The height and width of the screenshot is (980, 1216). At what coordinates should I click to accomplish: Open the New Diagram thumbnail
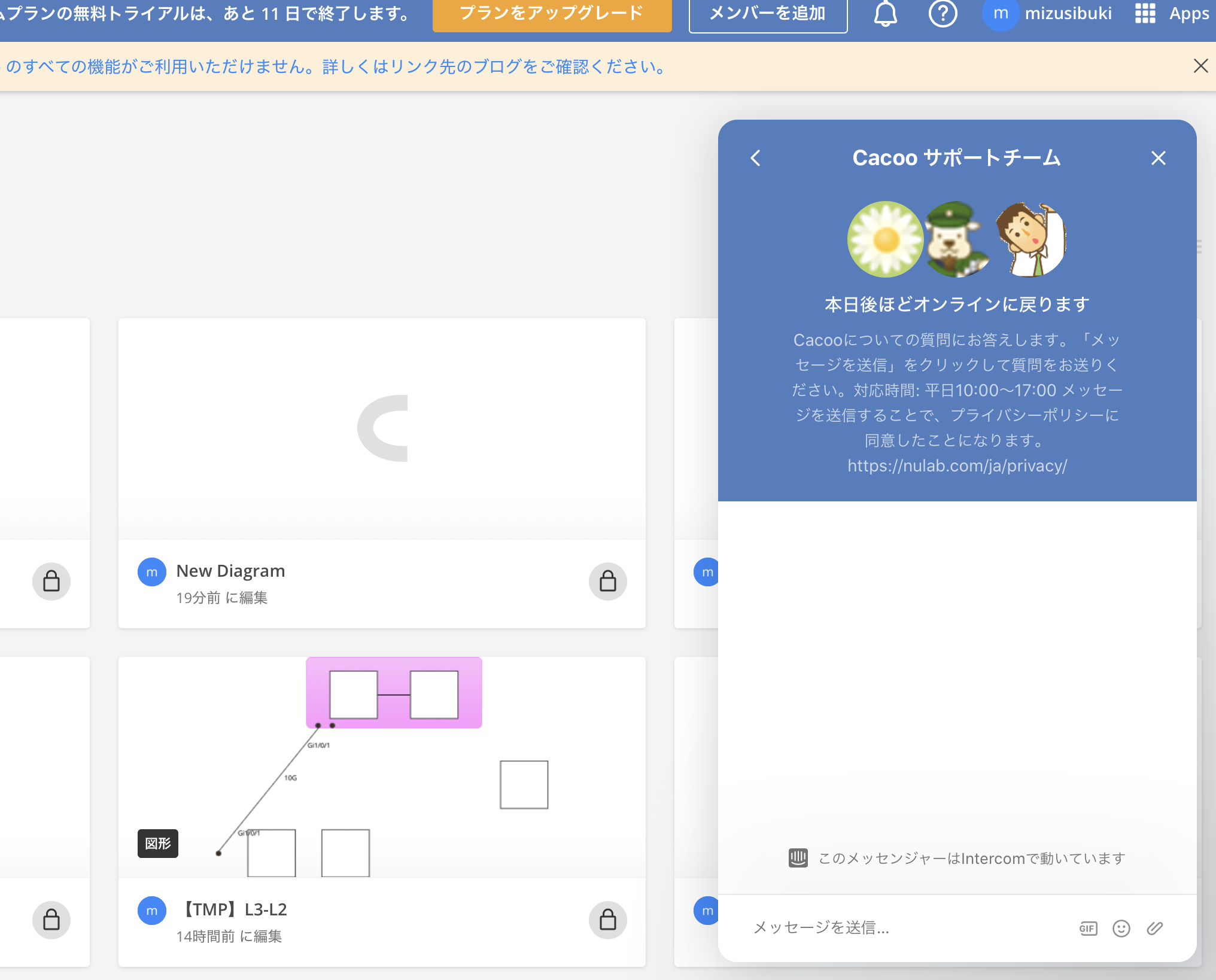click(x=382, y=428)
